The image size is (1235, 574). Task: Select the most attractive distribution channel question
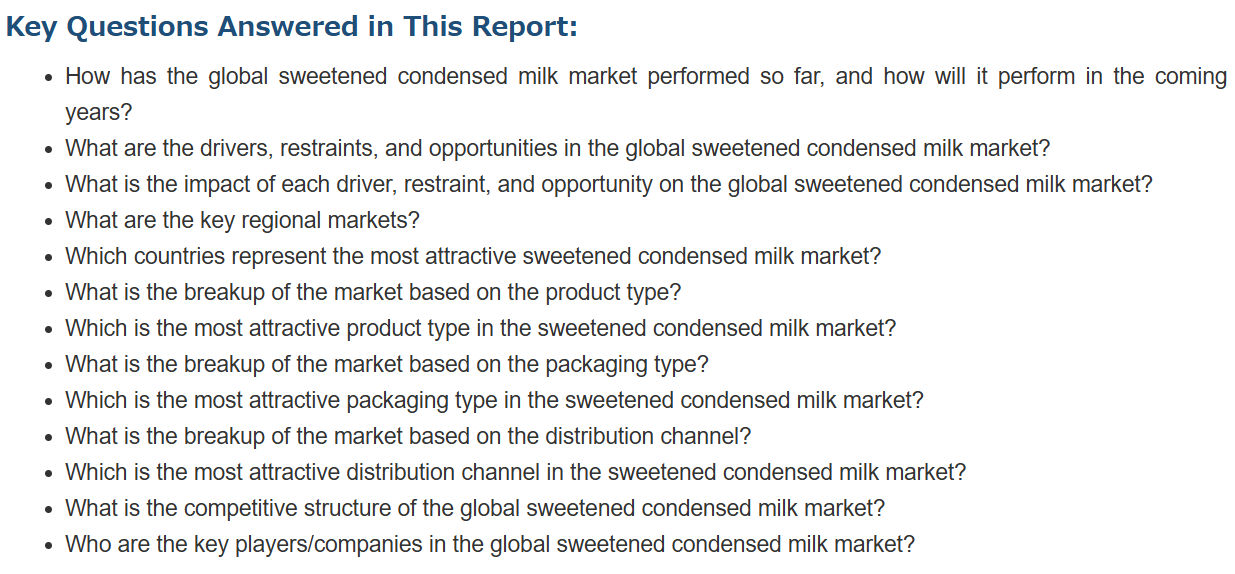[516, 472]
